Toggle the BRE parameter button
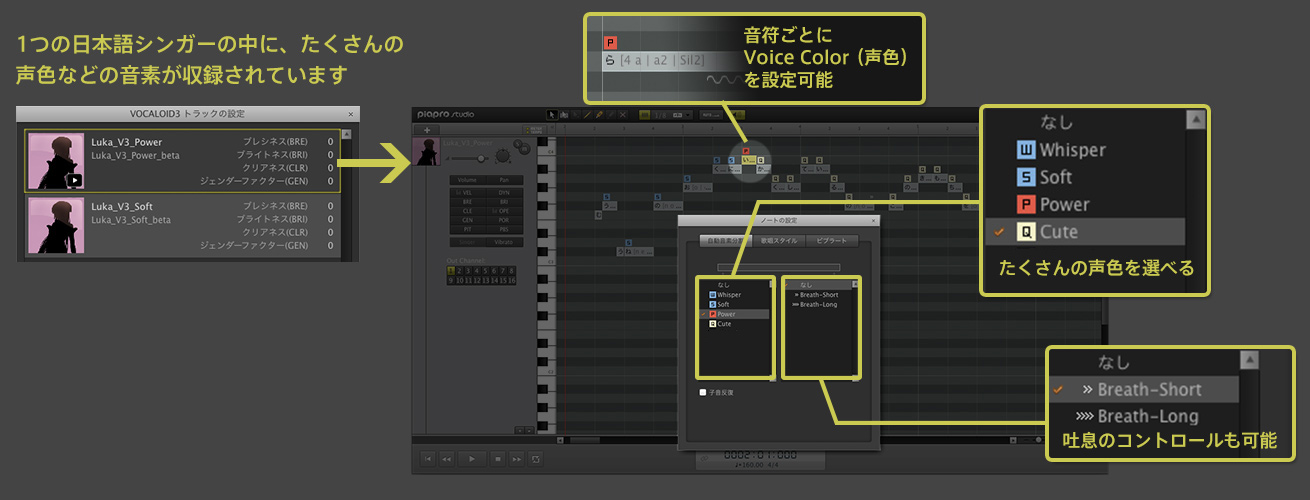This screenshot has height=500, width=1310. click(468, 202)
